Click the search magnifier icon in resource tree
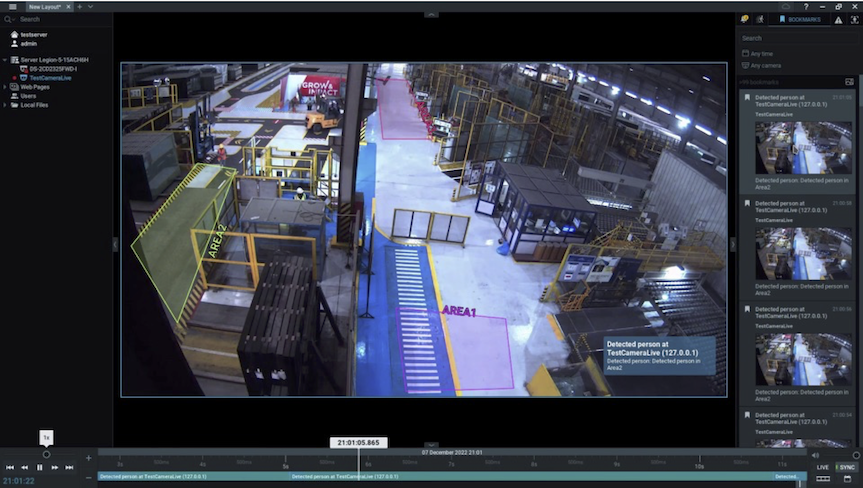Viewport: 863px width, 488px height. [8, 19]
